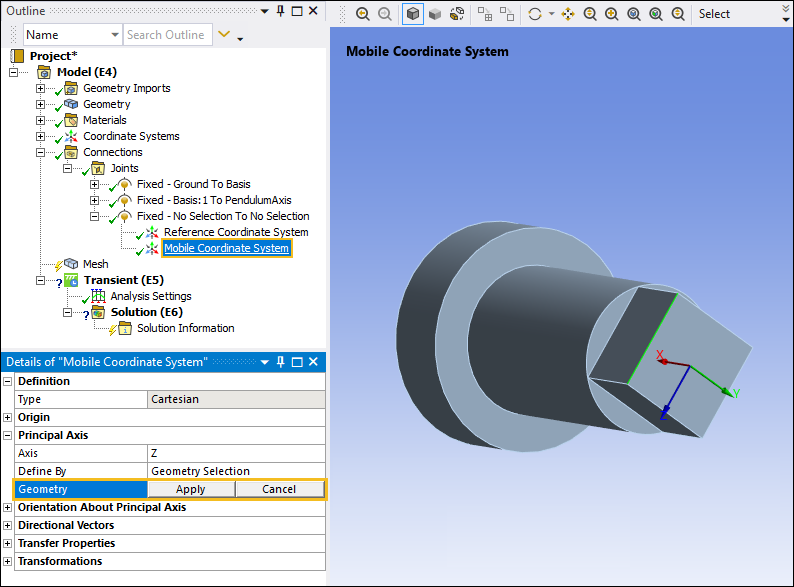Select Fixed - Ground To Basis joint
Viewport: 794px width, 587px height.
193,184
